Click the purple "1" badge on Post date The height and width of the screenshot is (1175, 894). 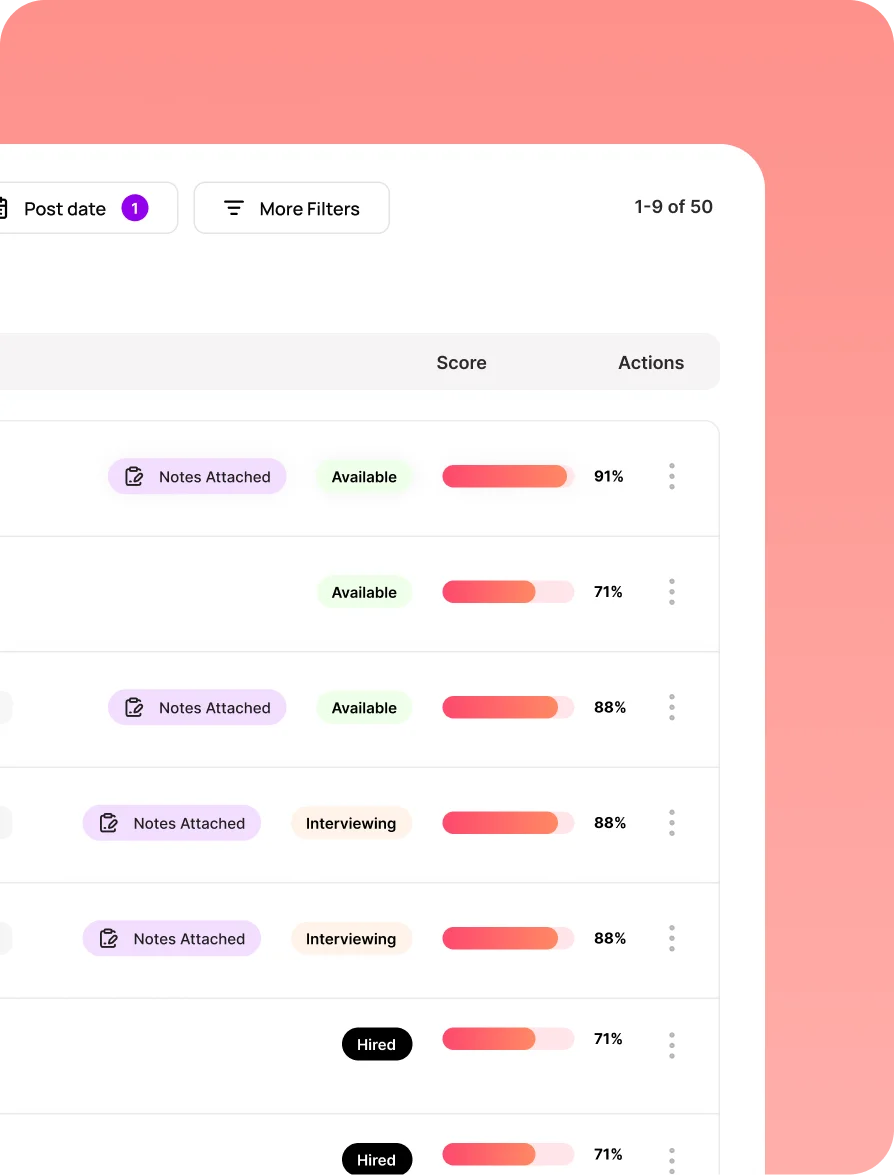pos(135,208)
